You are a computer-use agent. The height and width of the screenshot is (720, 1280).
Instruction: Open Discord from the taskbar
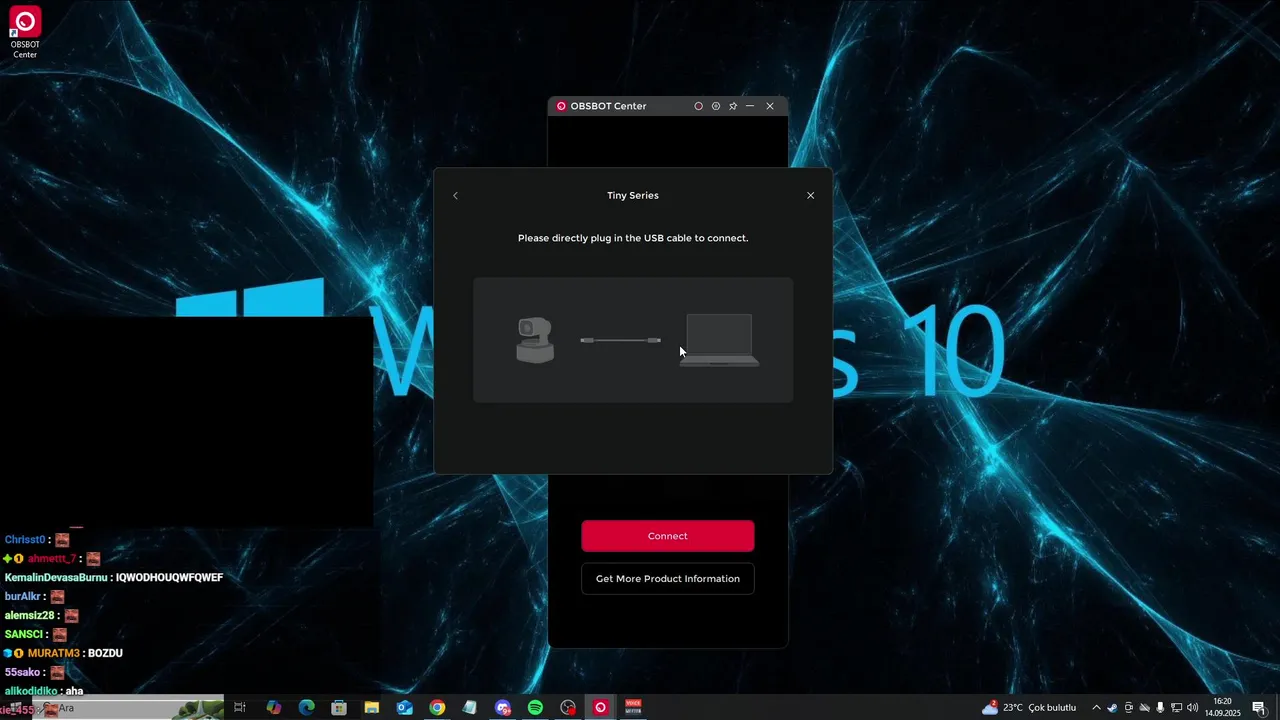[503, 708]
